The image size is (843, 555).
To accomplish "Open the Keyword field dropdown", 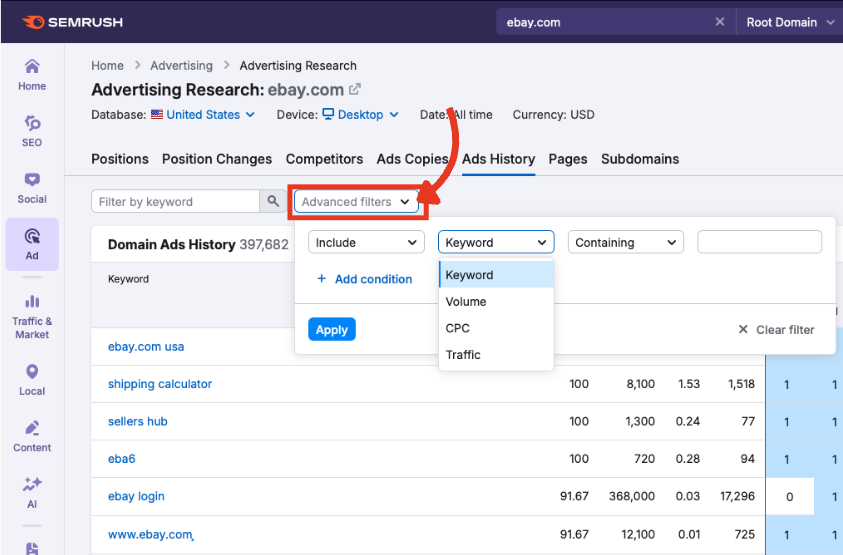I will [x=496, y=243].
